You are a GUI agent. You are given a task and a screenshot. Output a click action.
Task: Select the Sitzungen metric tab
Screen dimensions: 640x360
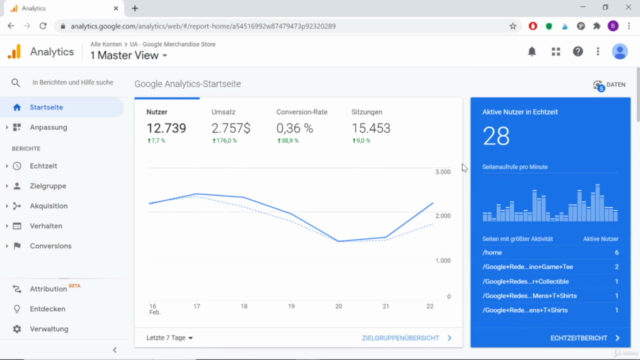point(371,126)
